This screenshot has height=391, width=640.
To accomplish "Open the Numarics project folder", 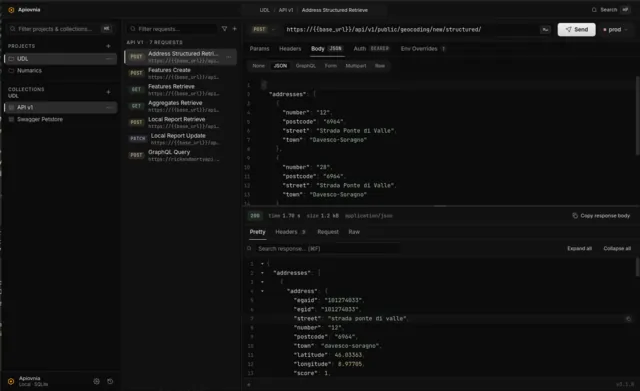I will coord(60,71).
